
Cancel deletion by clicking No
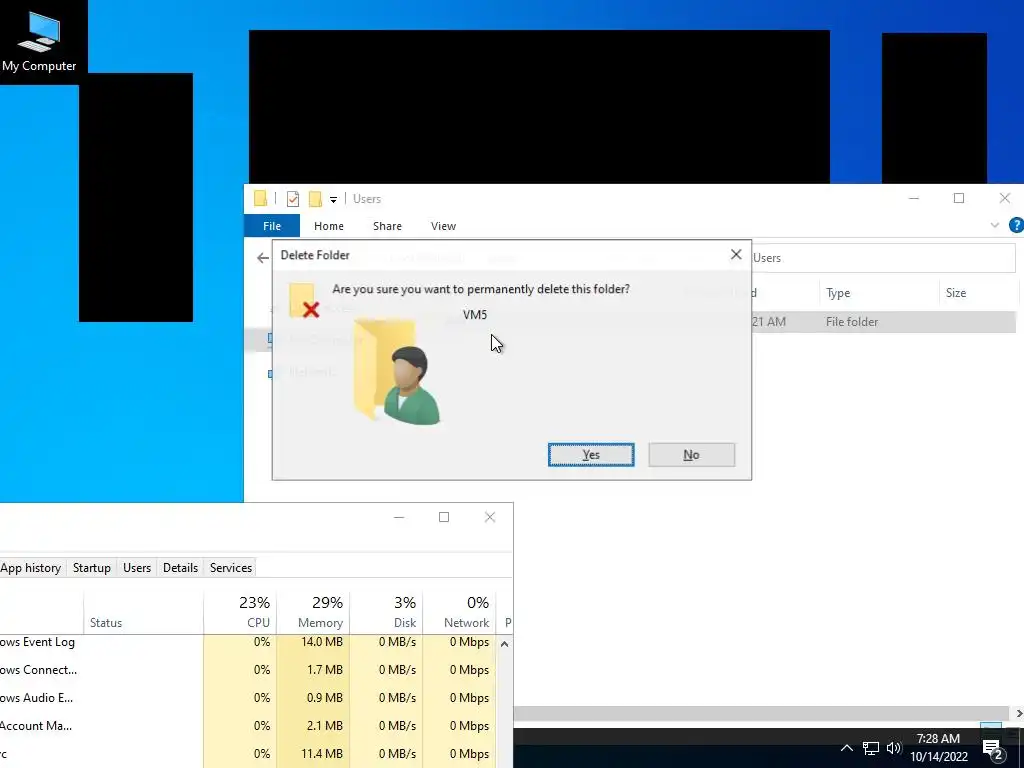click(x=692, y=455)
